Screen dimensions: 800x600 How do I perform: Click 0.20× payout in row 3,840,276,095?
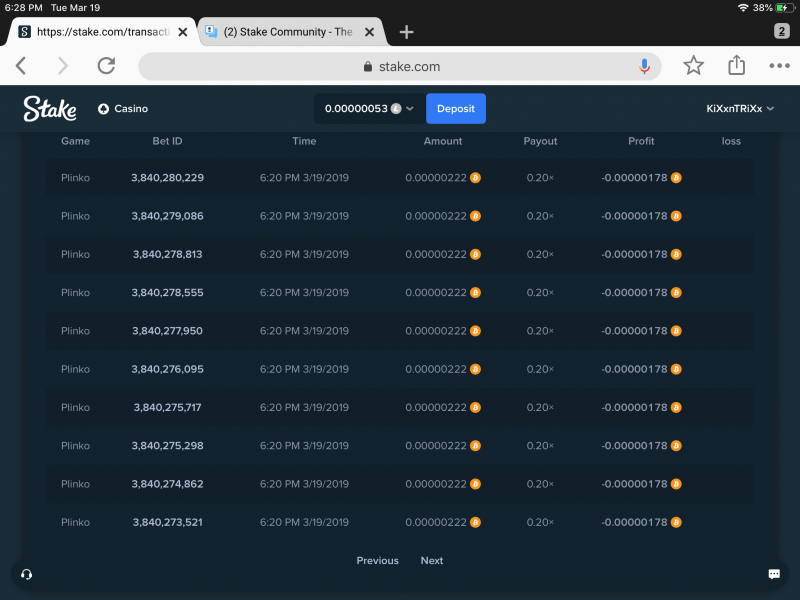(x=540, y=369)
